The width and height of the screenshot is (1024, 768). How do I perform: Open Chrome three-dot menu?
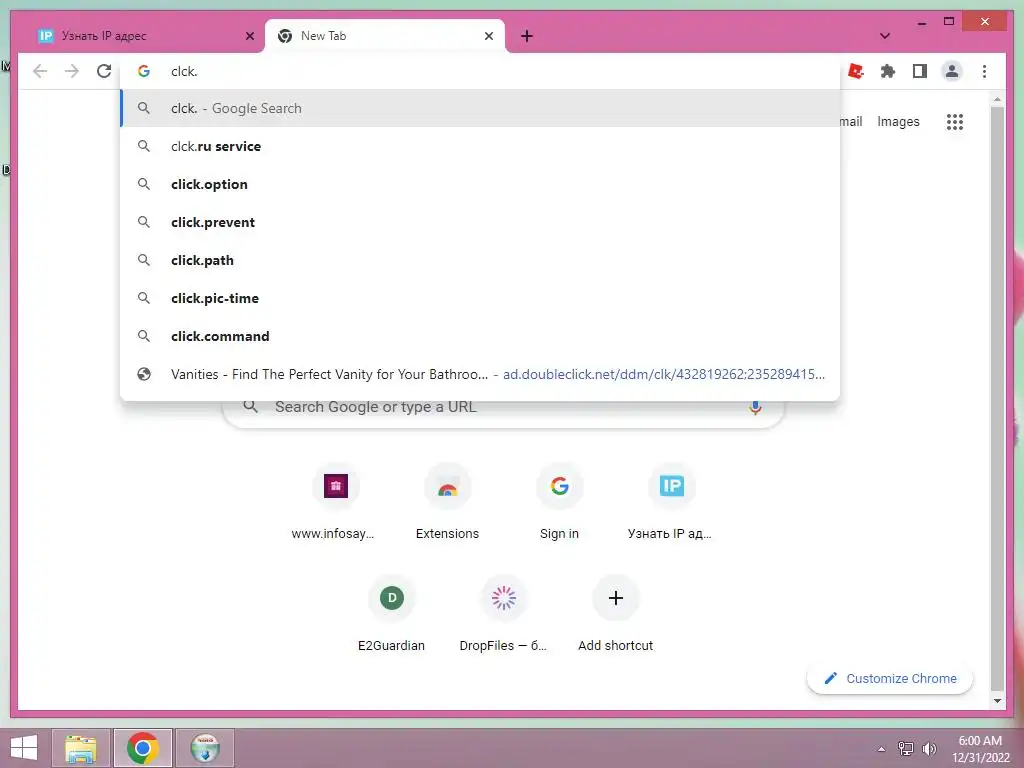point(984,71)
